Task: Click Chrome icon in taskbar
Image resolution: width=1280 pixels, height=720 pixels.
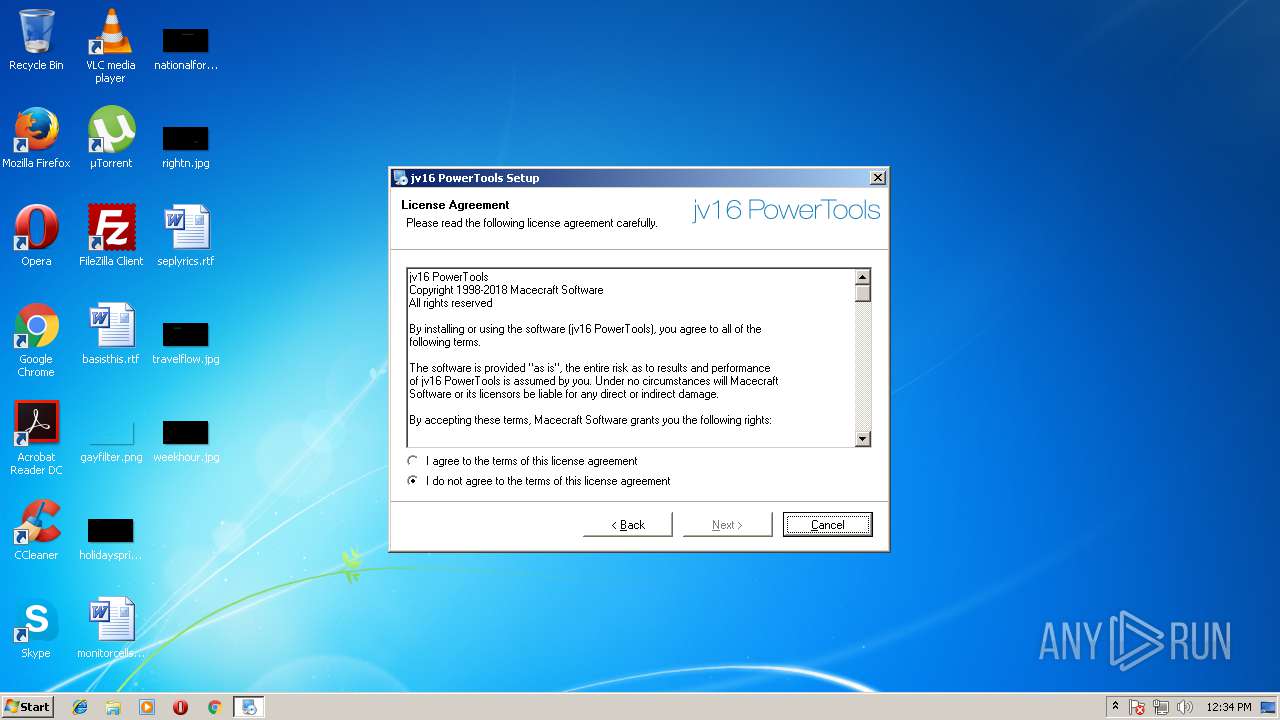Action: pyautogui.click(x=214, y=707)
